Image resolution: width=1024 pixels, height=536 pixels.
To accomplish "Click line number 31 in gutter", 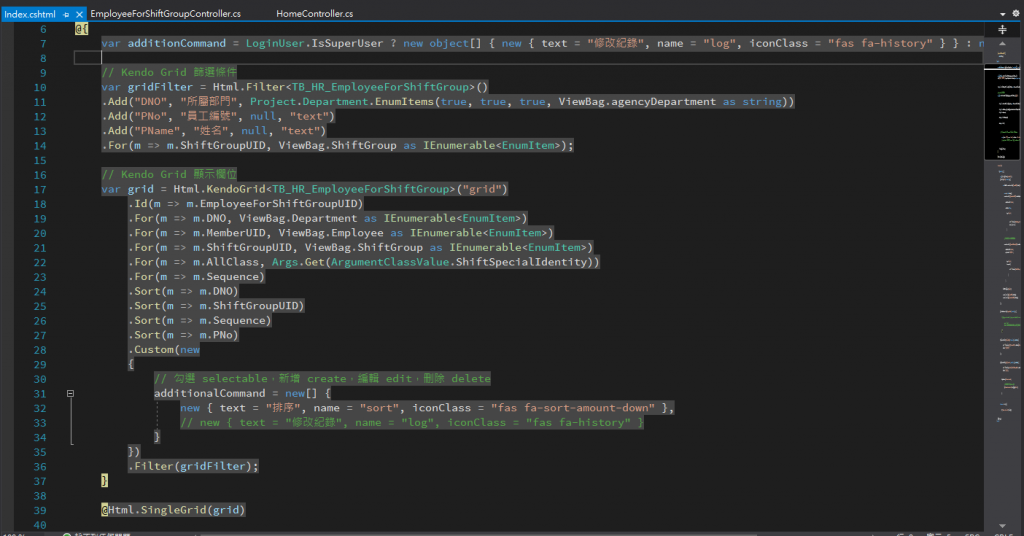I will click(x=39, y=394).
